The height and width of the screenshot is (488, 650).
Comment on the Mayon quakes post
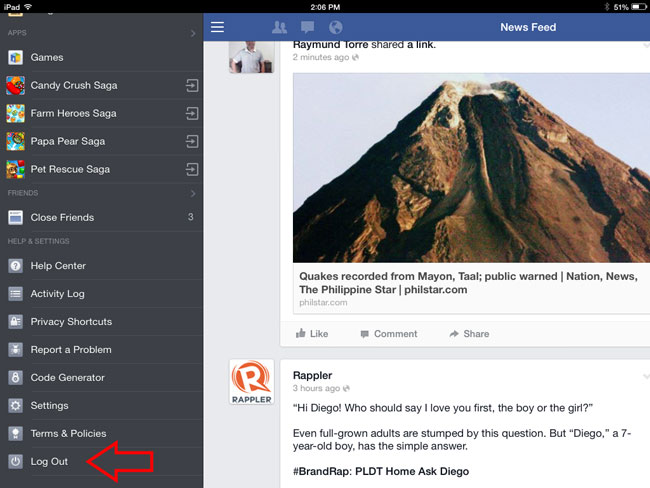(388, 334)
